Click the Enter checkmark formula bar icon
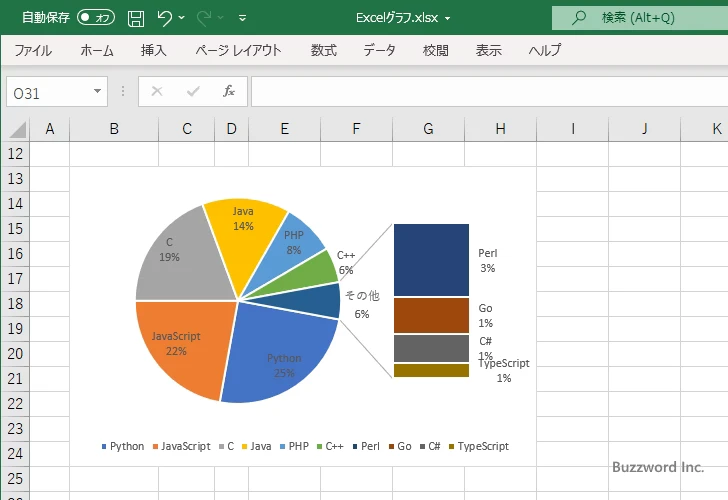The width and height of the screenshot is (728, 500). (x=193, y=91)
